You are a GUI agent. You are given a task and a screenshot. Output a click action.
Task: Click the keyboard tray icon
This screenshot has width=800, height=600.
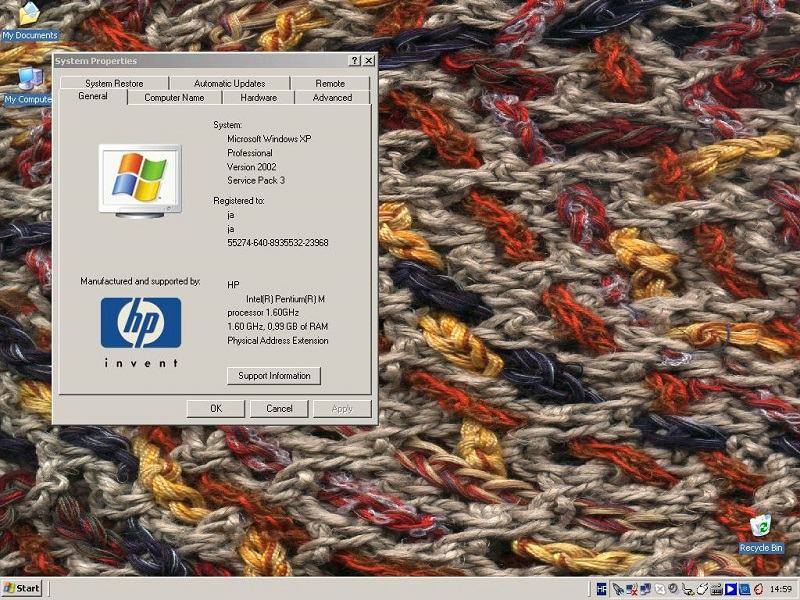coord(716,589)
